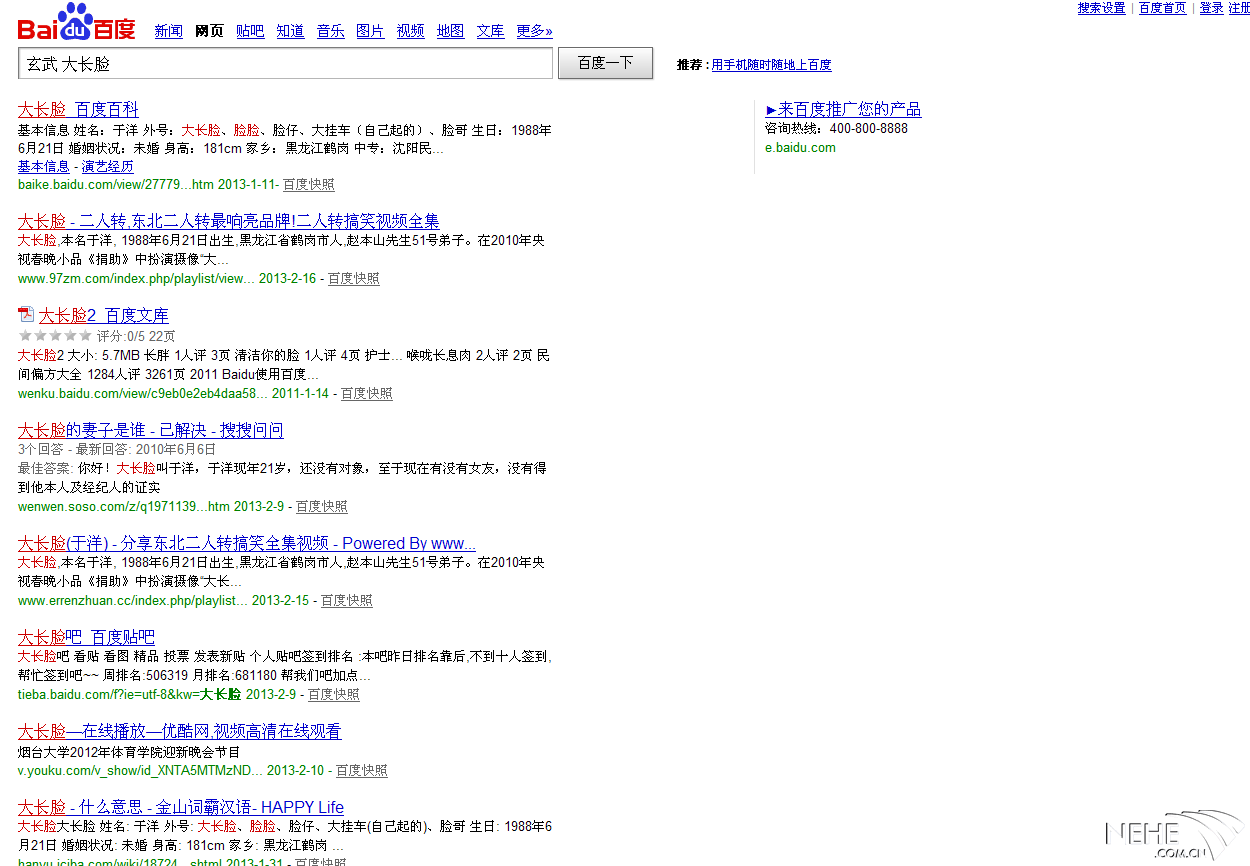
Task: Click the text 评分:0/5 22页
Action: tap(136, 336)
